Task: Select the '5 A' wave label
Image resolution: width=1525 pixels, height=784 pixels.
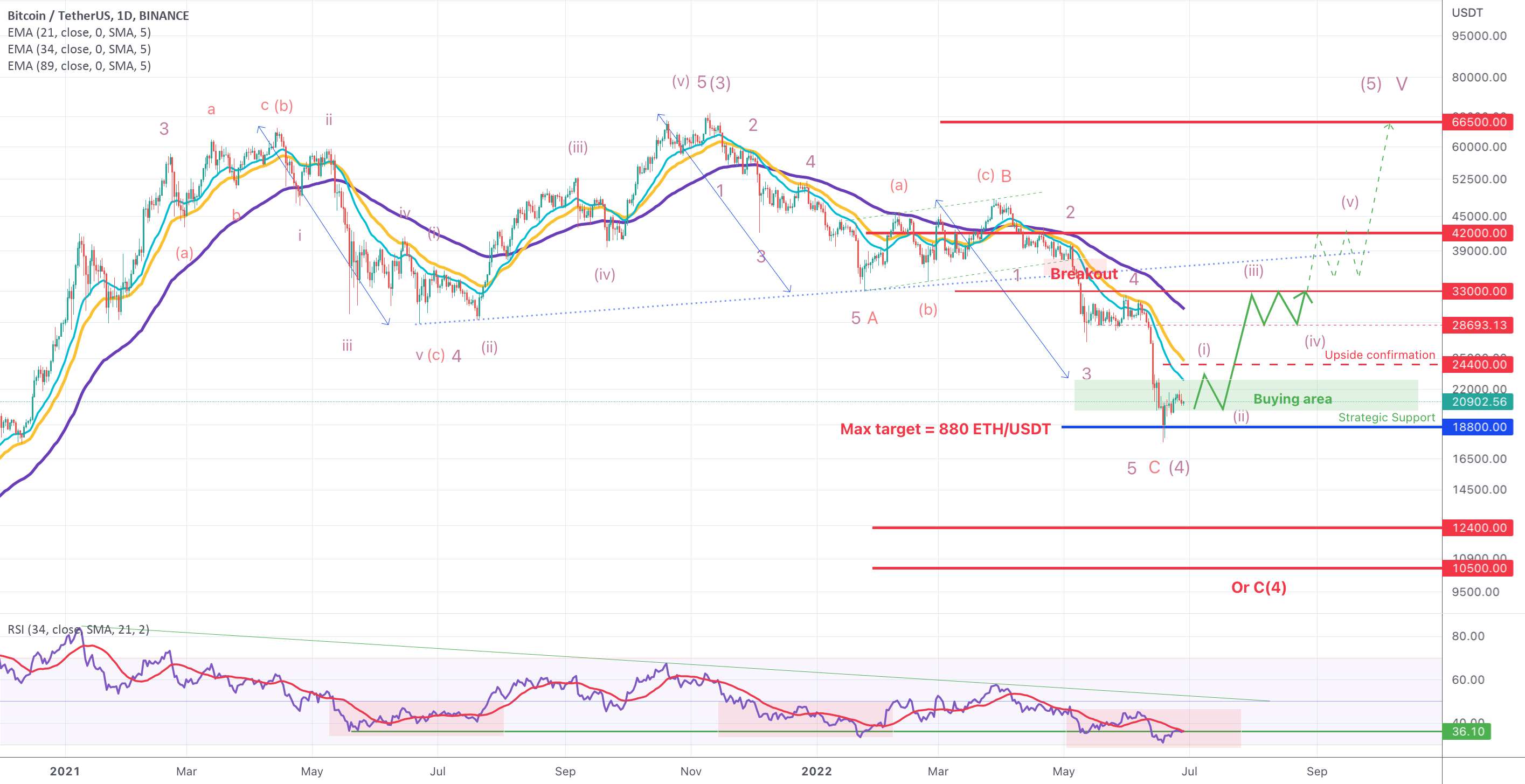Action: tap(864, 318)
